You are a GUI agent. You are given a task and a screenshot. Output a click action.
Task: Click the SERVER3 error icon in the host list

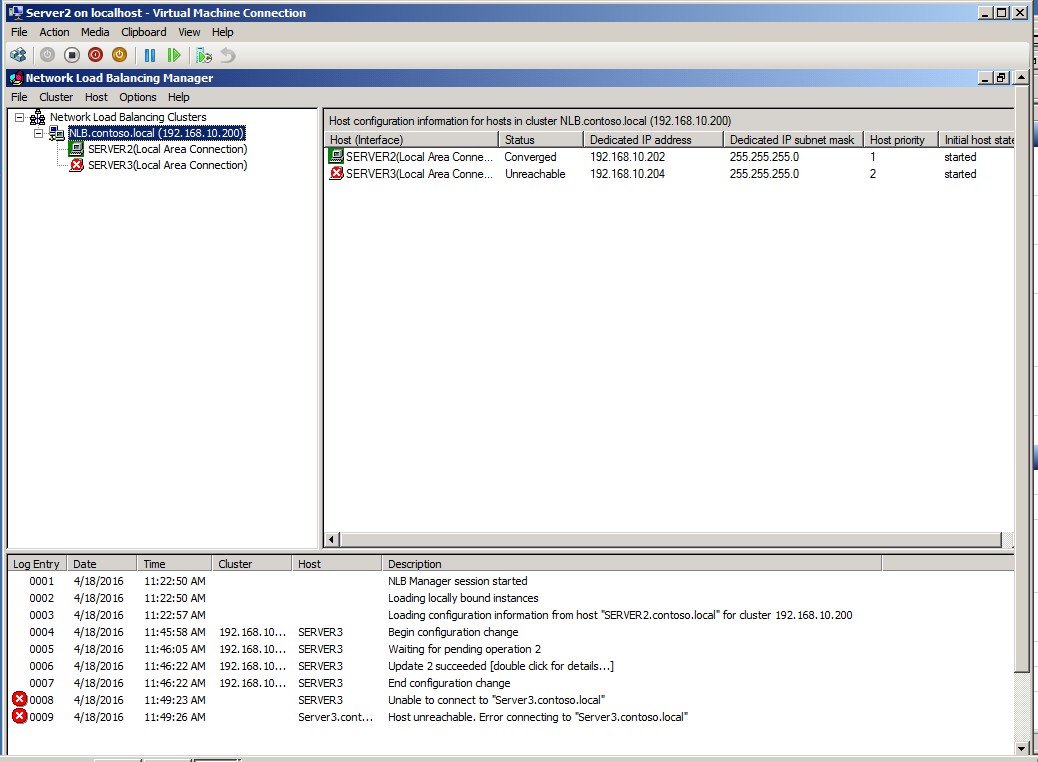click(x=337, y=173)
